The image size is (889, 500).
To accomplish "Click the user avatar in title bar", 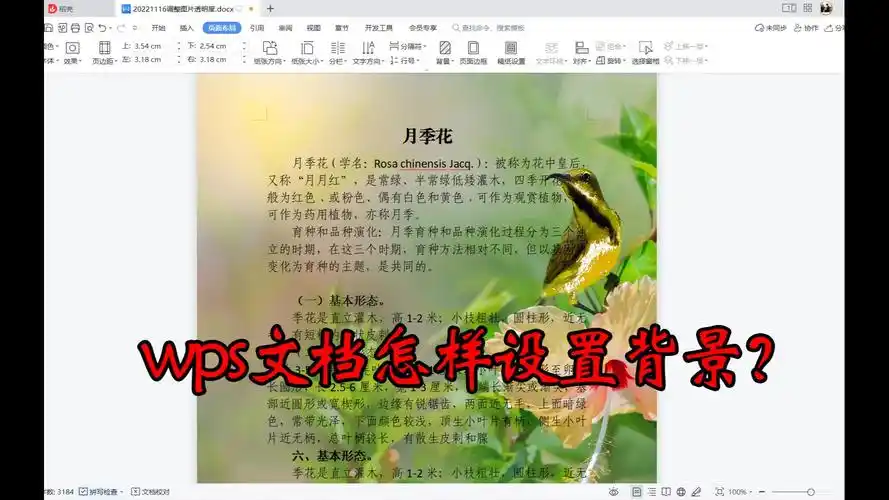I will (826, 8).
